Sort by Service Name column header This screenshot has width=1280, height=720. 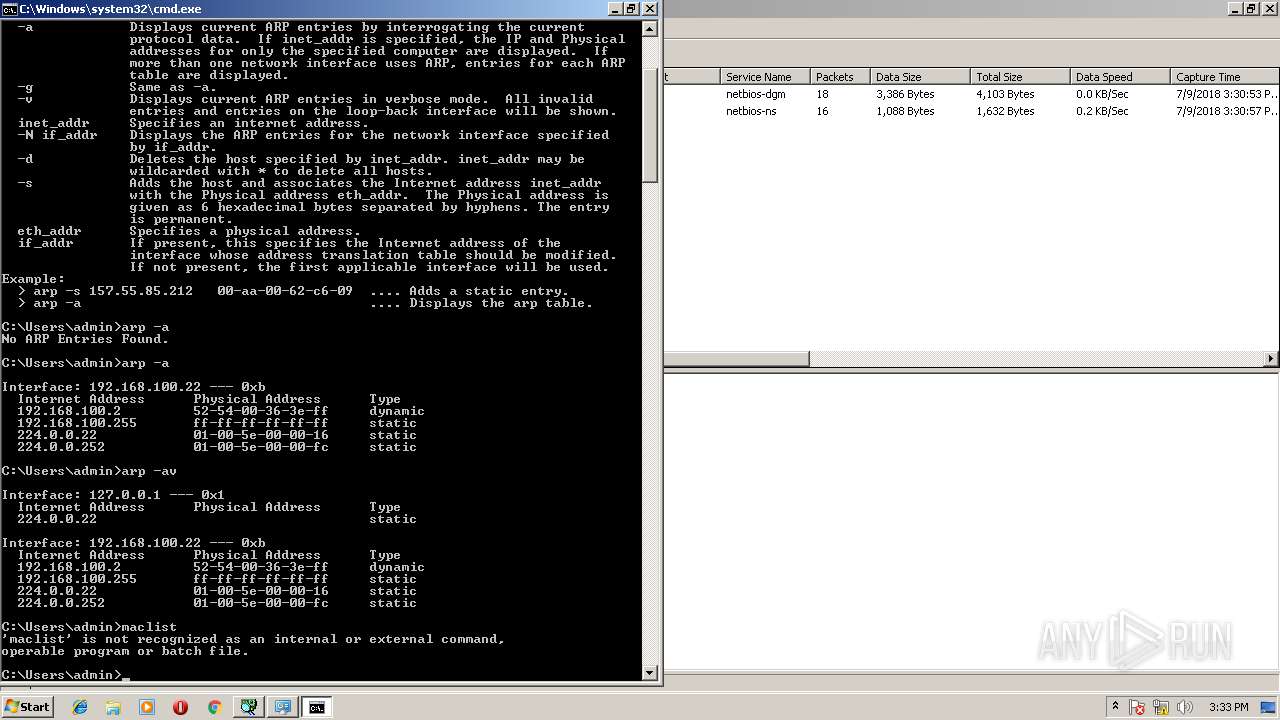pyautogui.click(x=765, y=77)
